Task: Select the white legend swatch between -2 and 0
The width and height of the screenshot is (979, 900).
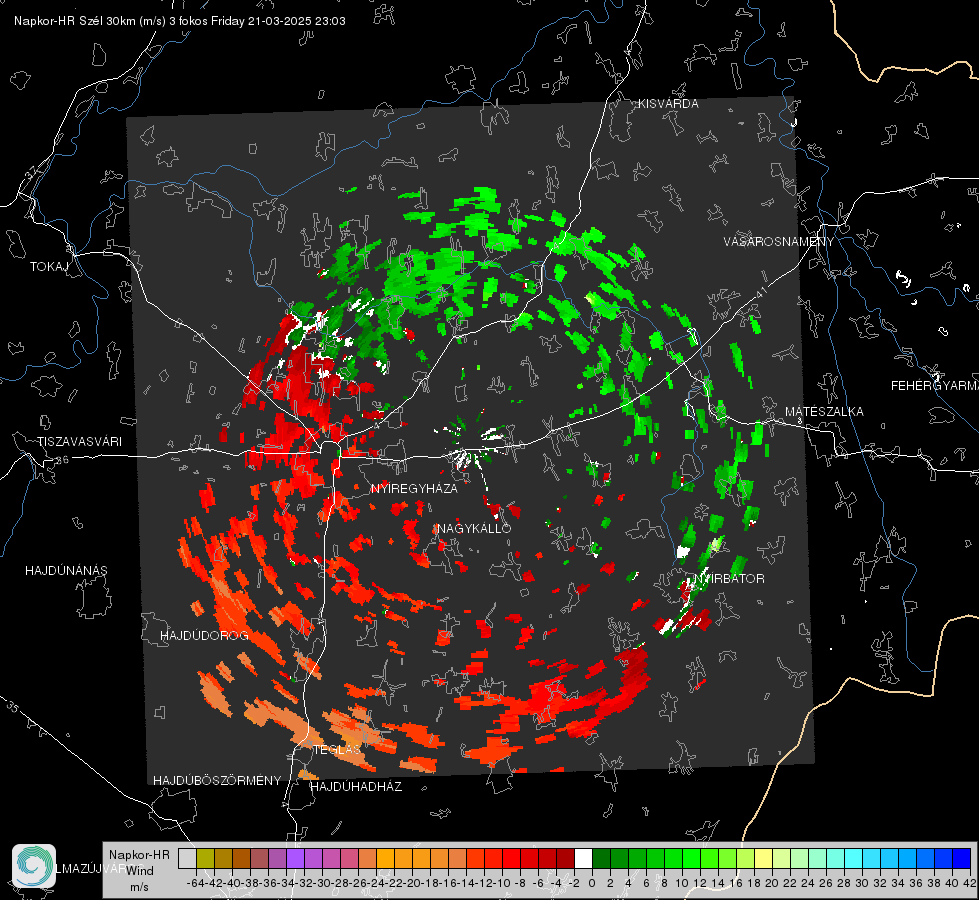Action: [x=583, y=859]
